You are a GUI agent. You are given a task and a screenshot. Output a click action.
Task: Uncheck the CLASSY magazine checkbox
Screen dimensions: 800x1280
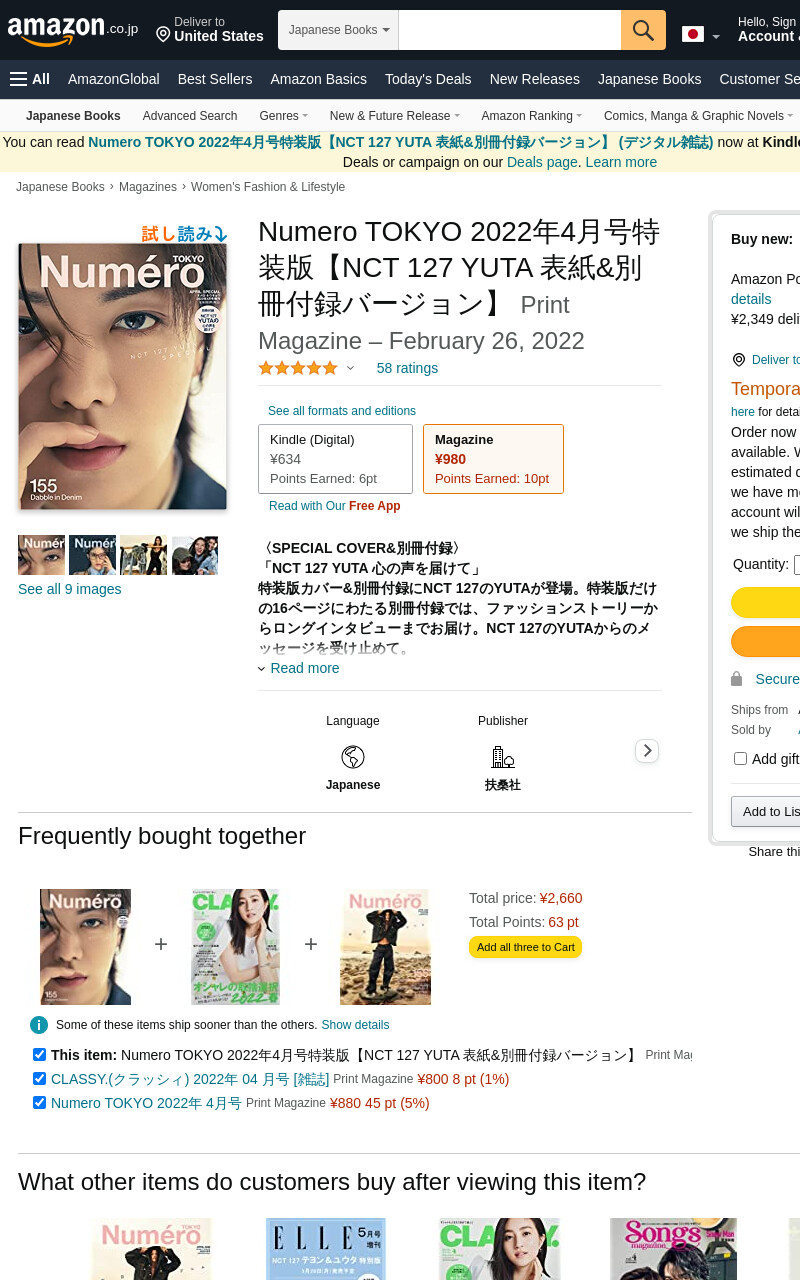coord(39,1078)
